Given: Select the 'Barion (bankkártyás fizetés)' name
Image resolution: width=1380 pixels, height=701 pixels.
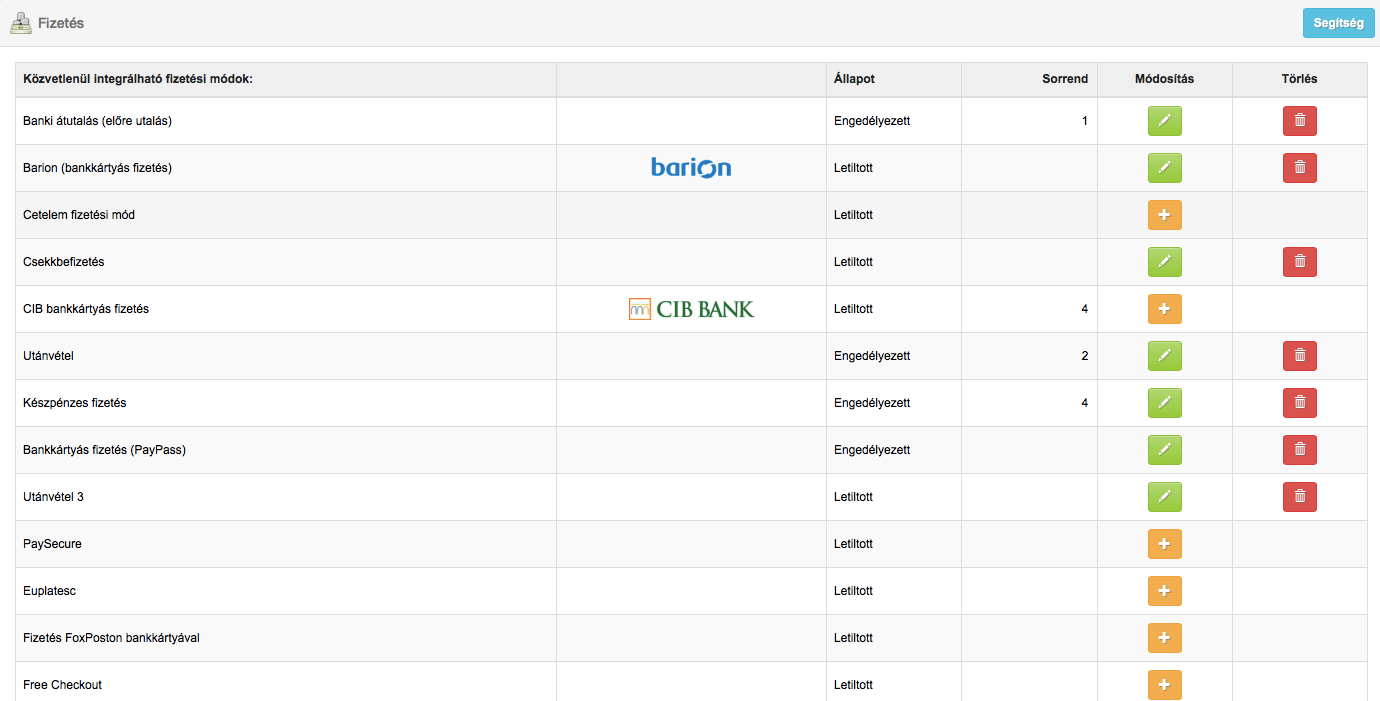Looking at the screenshot, I should (97, 168).
